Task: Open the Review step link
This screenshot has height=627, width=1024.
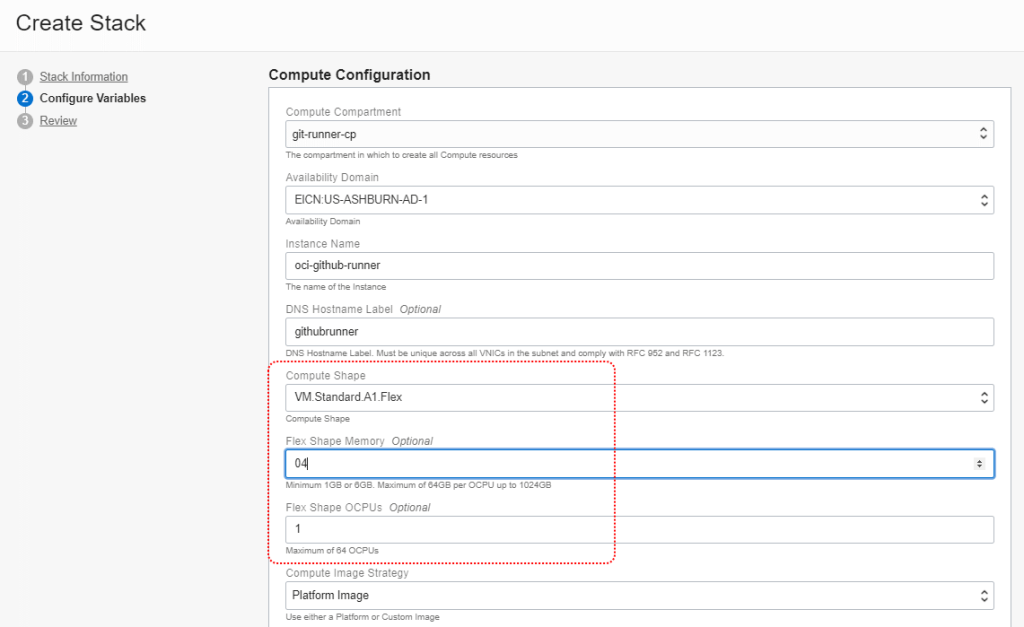Action: (x=58, y=121)
